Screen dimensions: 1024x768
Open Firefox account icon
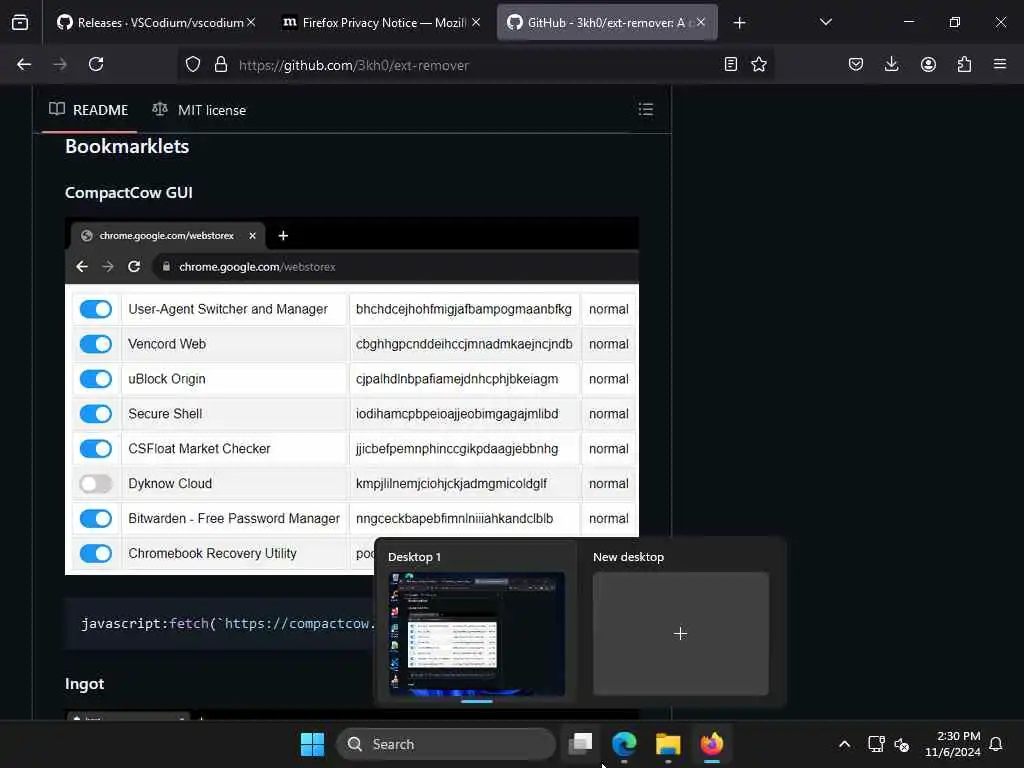click(x=928, y=65)
